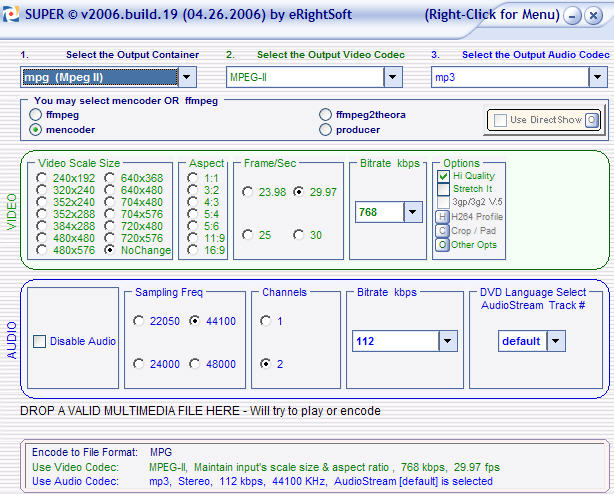The width and height of the screenshot is (614, 495).
Task: Choose 352x240 video scale size
Action: point(42,202)
